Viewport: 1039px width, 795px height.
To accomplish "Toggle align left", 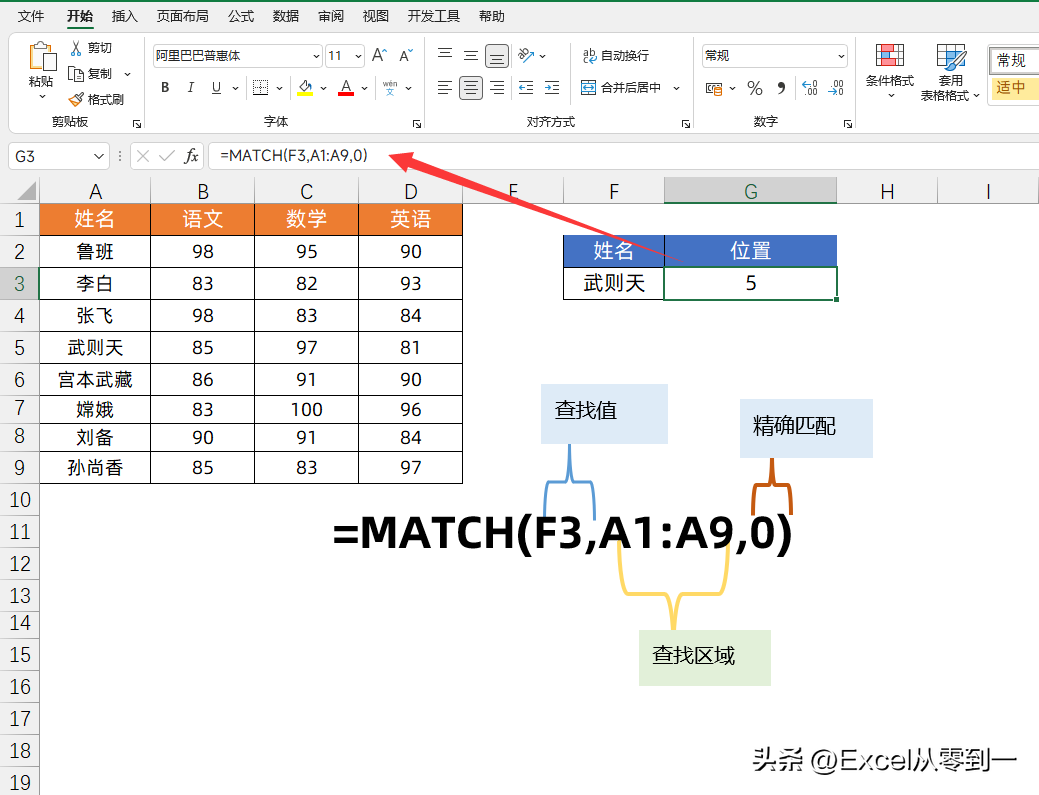I will coord(445,87).
